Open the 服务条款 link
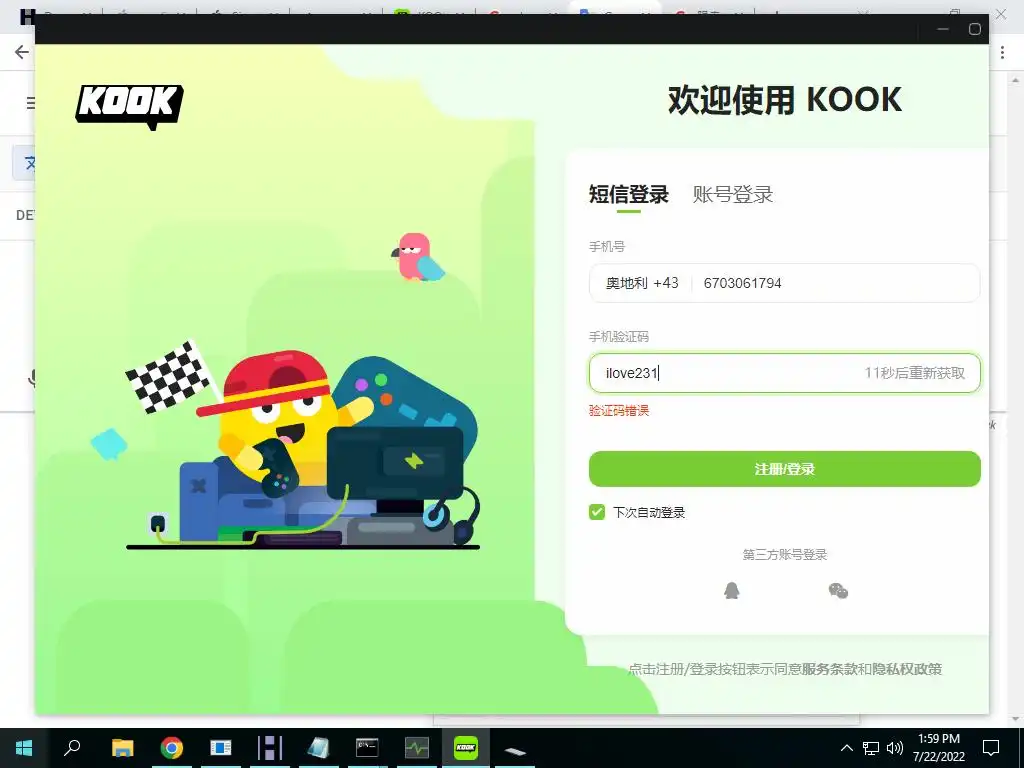 point(829,669)
